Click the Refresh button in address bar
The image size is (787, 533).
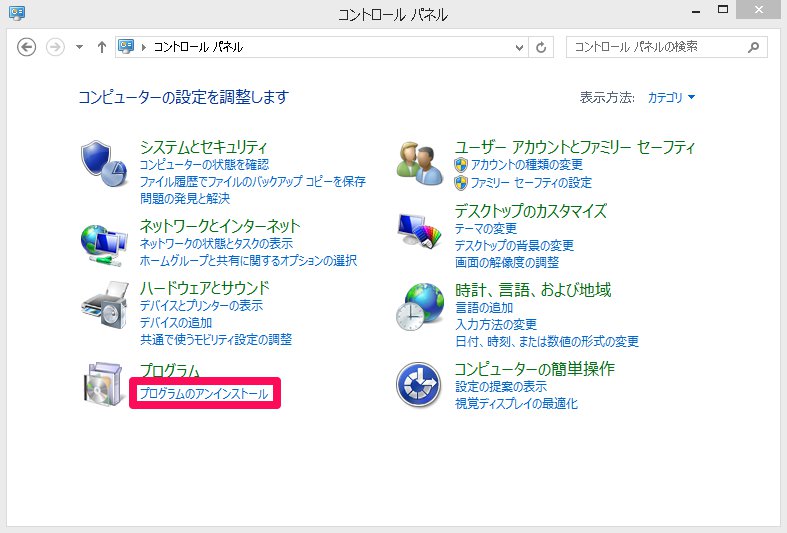click(541, 47)
